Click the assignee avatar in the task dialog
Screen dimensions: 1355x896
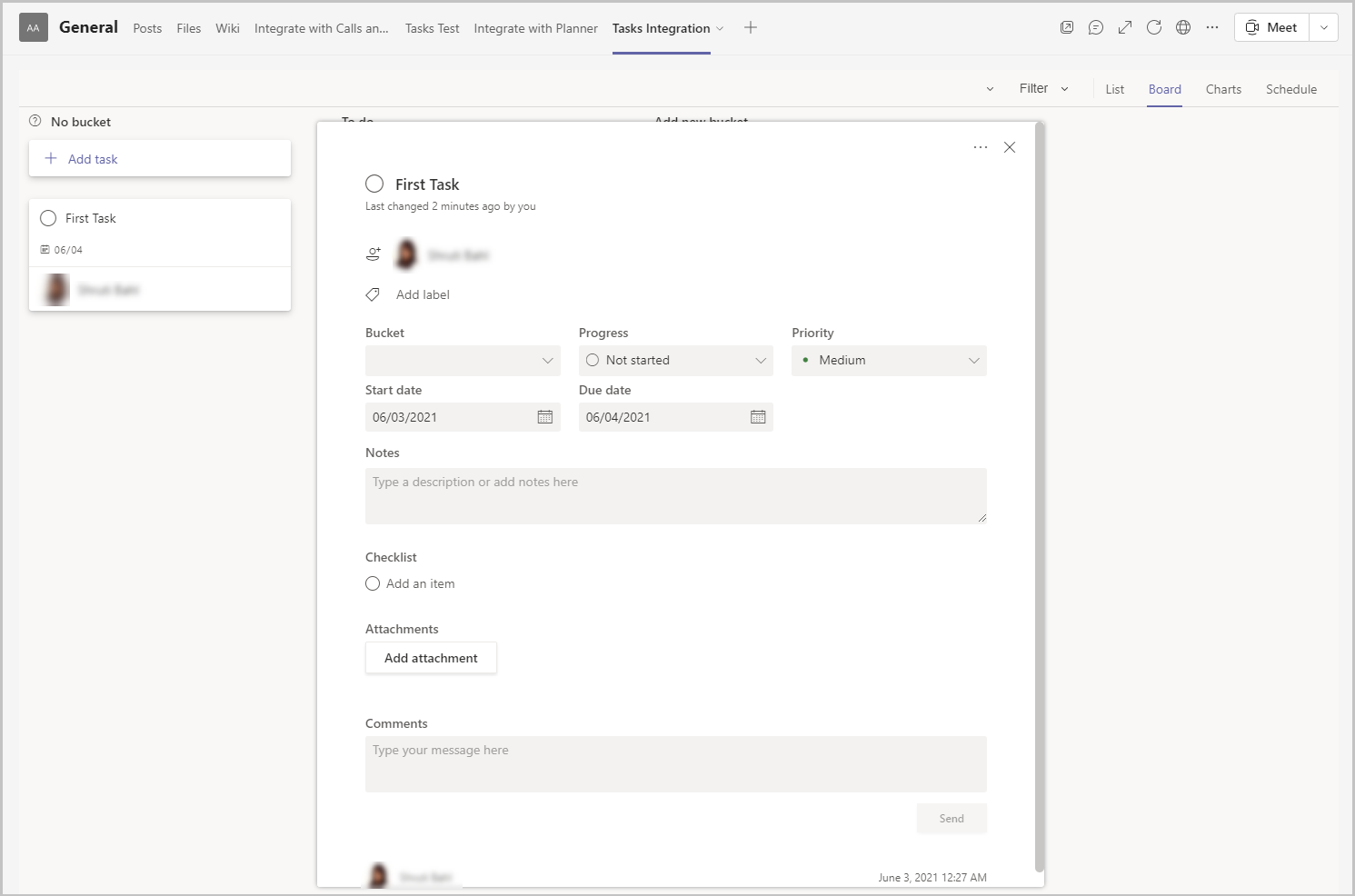tap(406, 254)
